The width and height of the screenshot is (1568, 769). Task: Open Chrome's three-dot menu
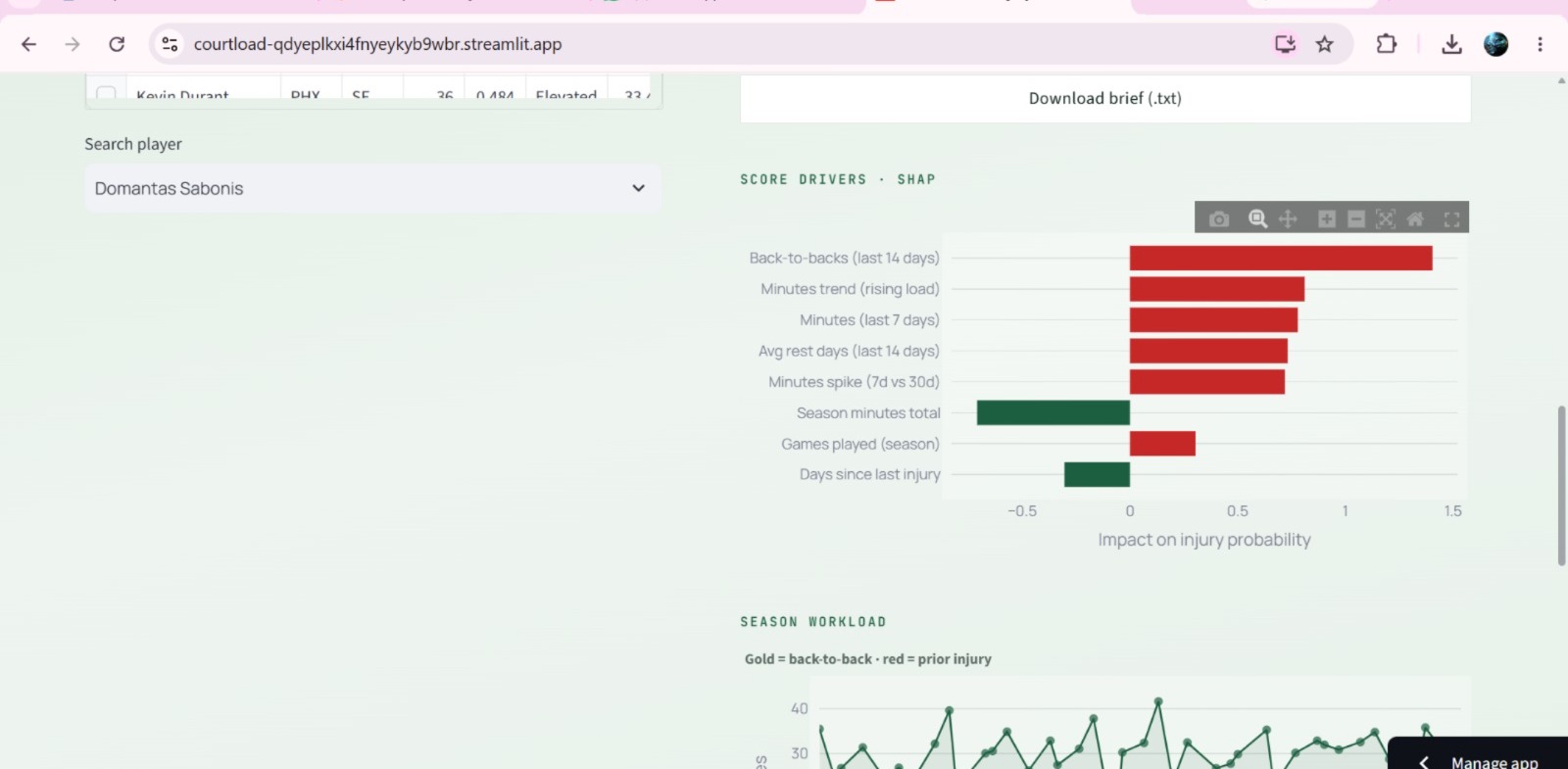click(x=1540, y=44)
